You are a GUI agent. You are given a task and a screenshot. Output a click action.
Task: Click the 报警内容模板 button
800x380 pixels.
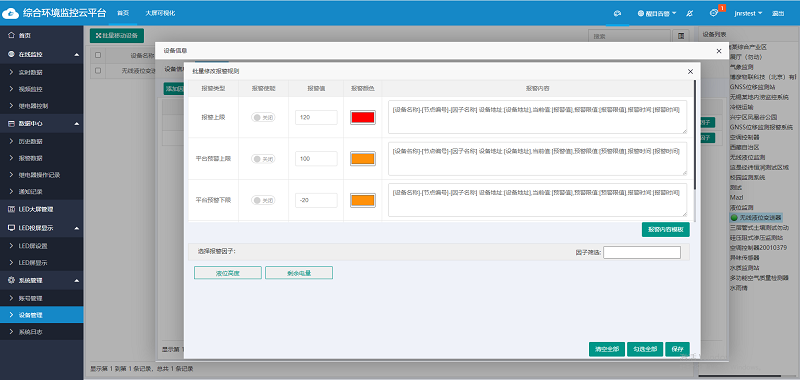pyautogui.click(x=665, y=230)
